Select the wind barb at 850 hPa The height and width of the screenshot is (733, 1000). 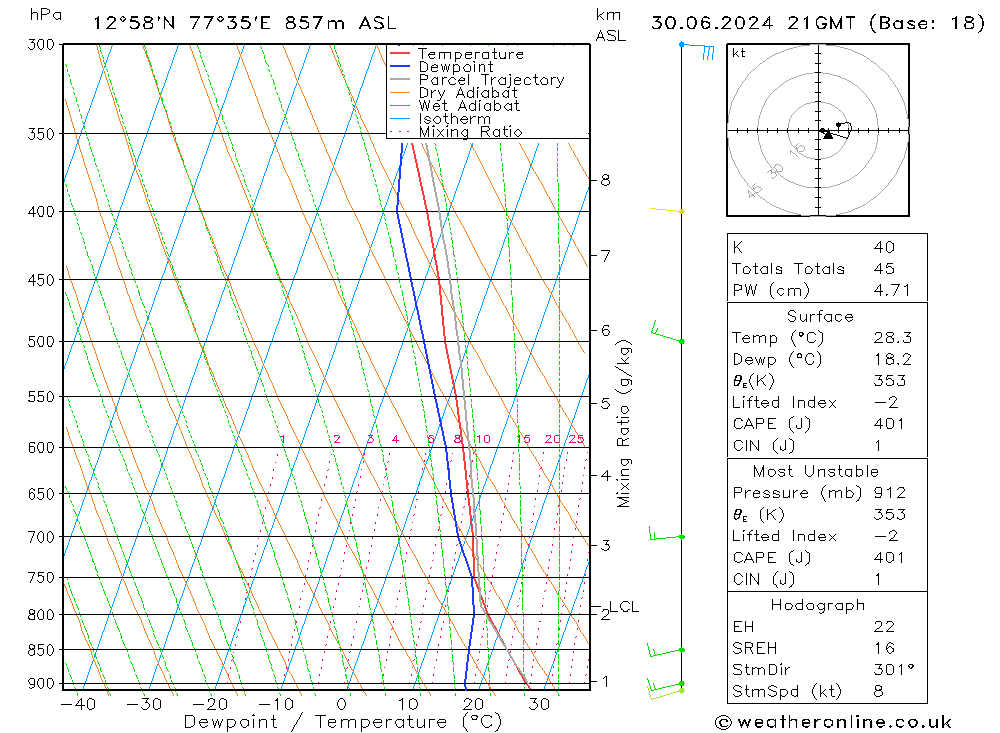click(x=664, y=651)
